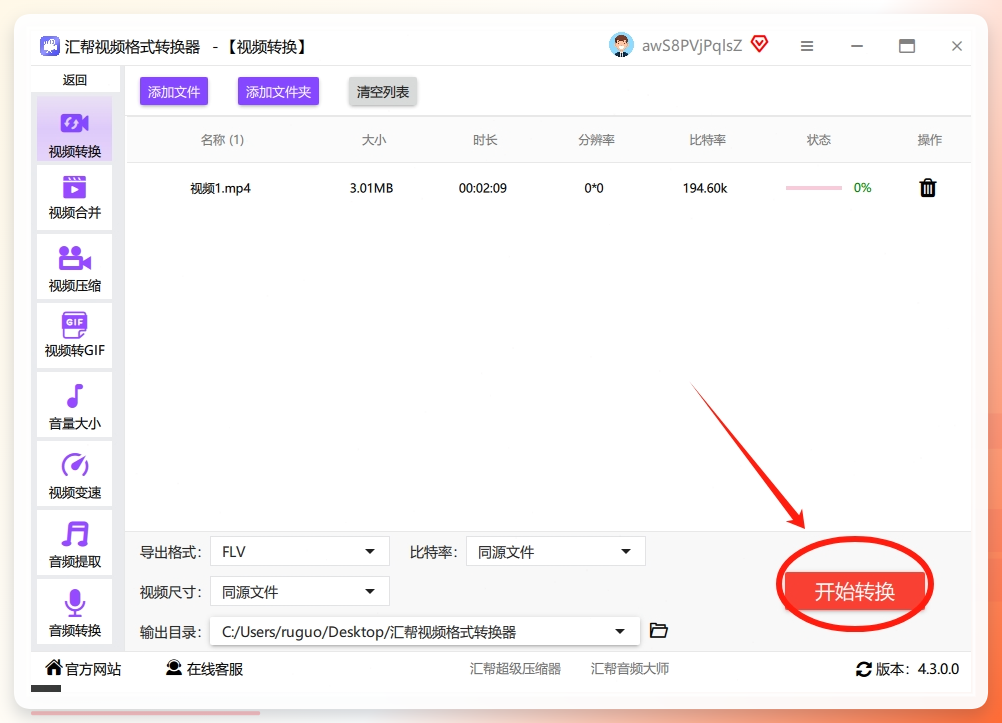Click the 0*0 resolution value

point(594,188)
